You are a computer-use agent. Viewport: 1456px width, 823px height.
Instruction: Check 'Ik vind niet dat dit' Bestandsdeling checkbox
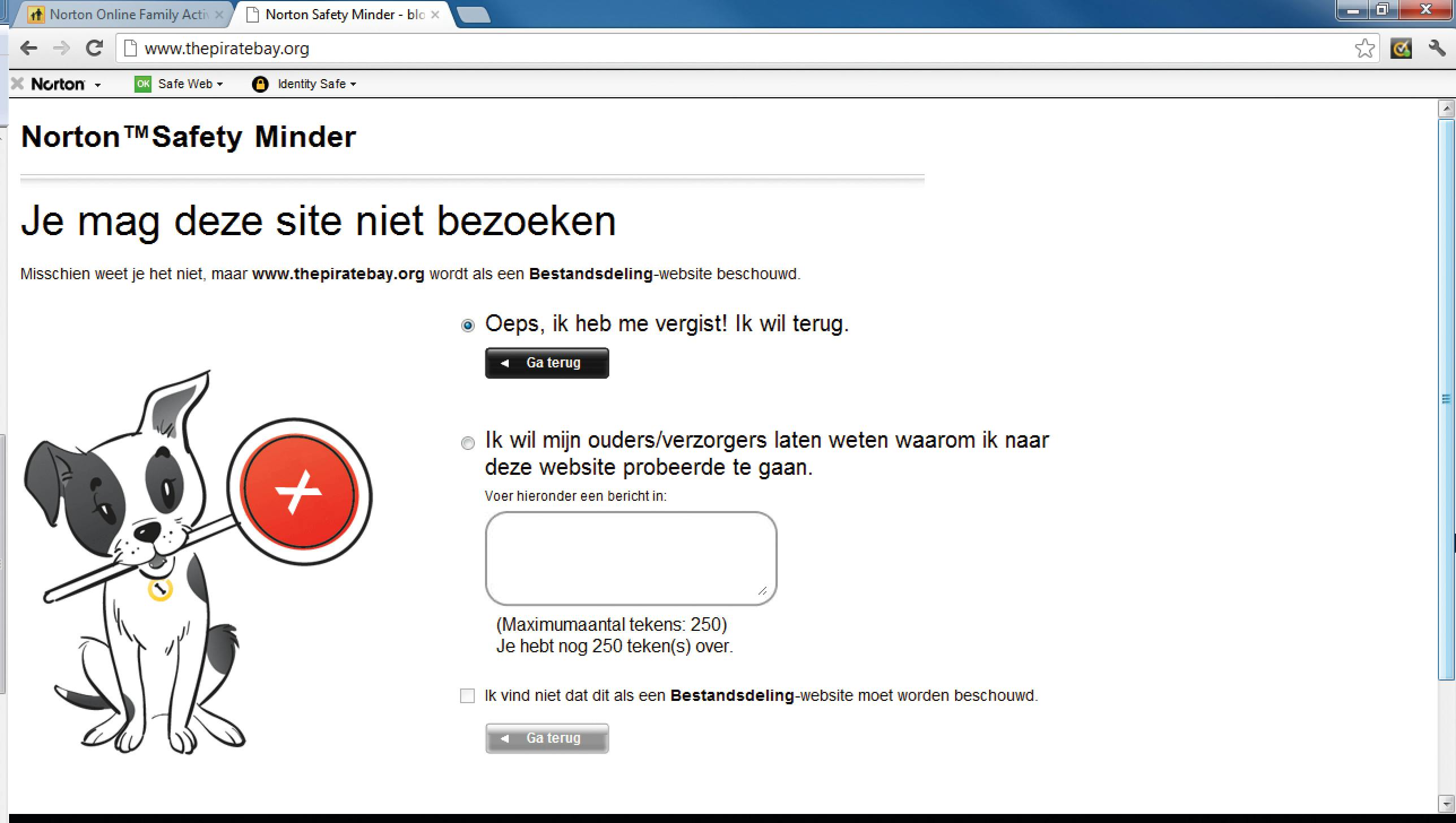click(467, 696)
